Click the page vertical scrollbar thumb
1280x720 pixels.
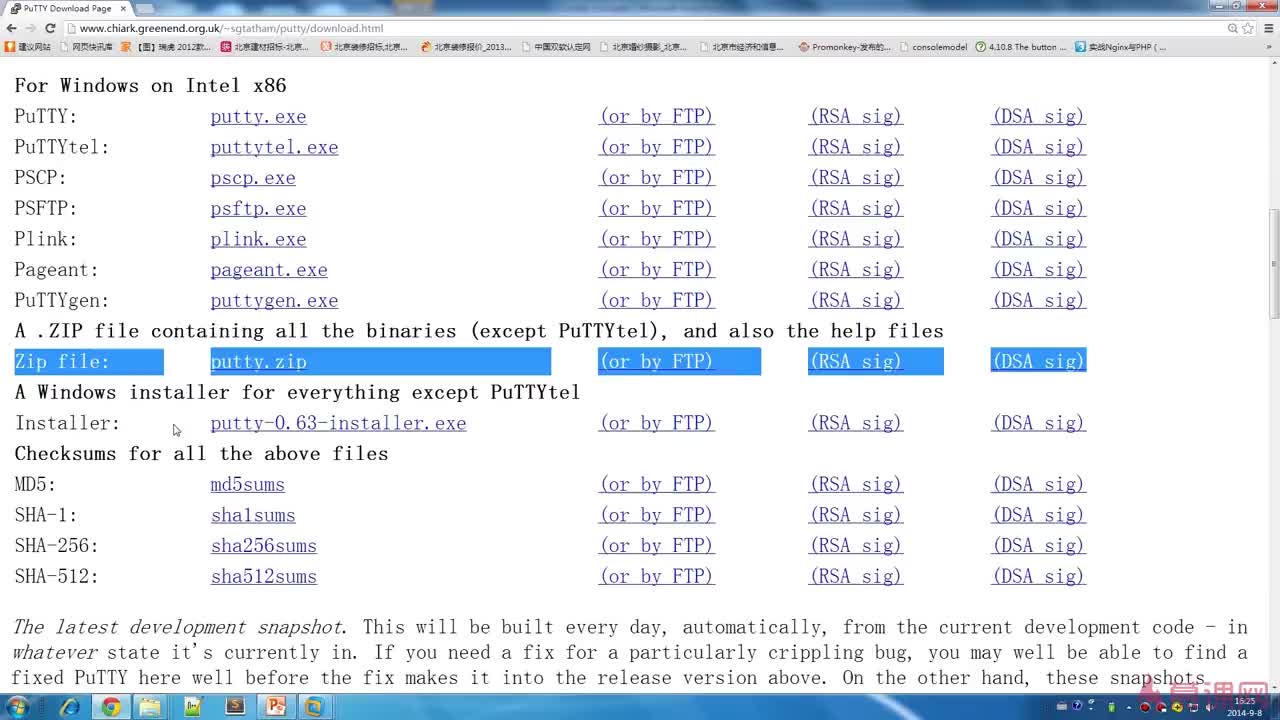click(x=1274, y=262)
